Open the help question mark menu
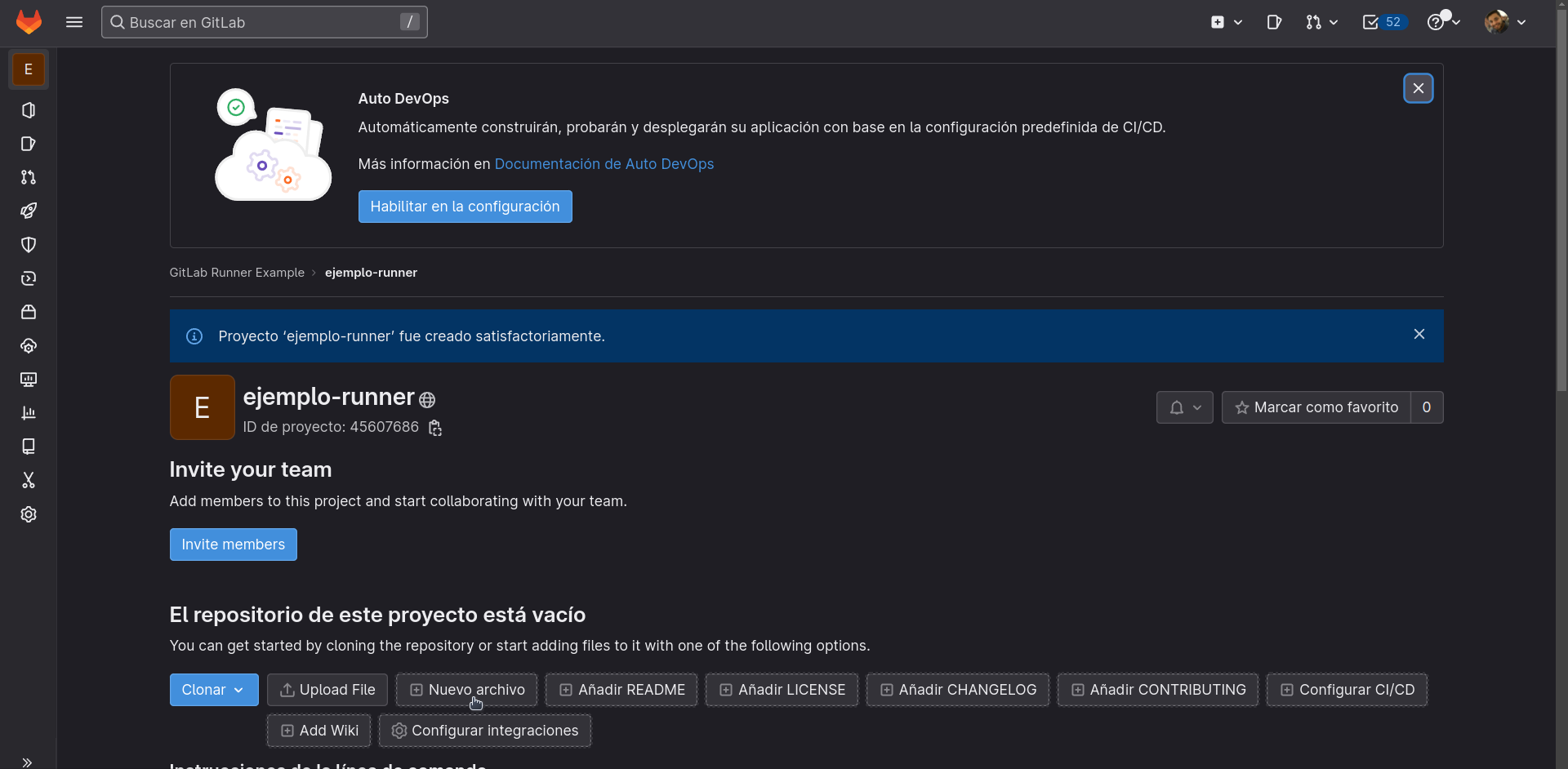The height and width of the screenshot is (769, 1568). coord(1443,22)
